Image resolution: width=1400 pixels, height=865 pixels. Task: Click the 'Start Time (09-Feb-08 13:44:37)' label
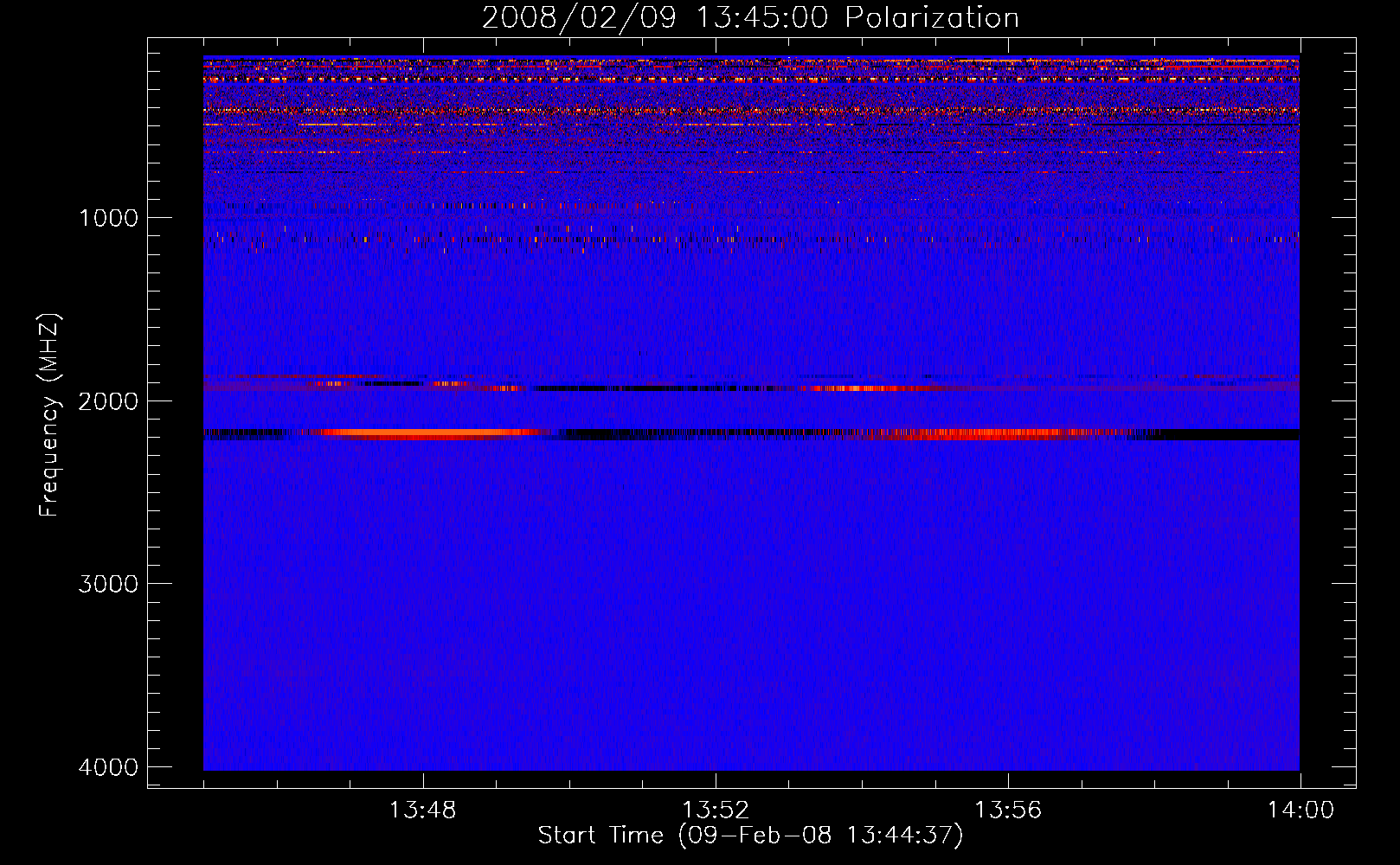pyautogui.click(x=750, y=836)
